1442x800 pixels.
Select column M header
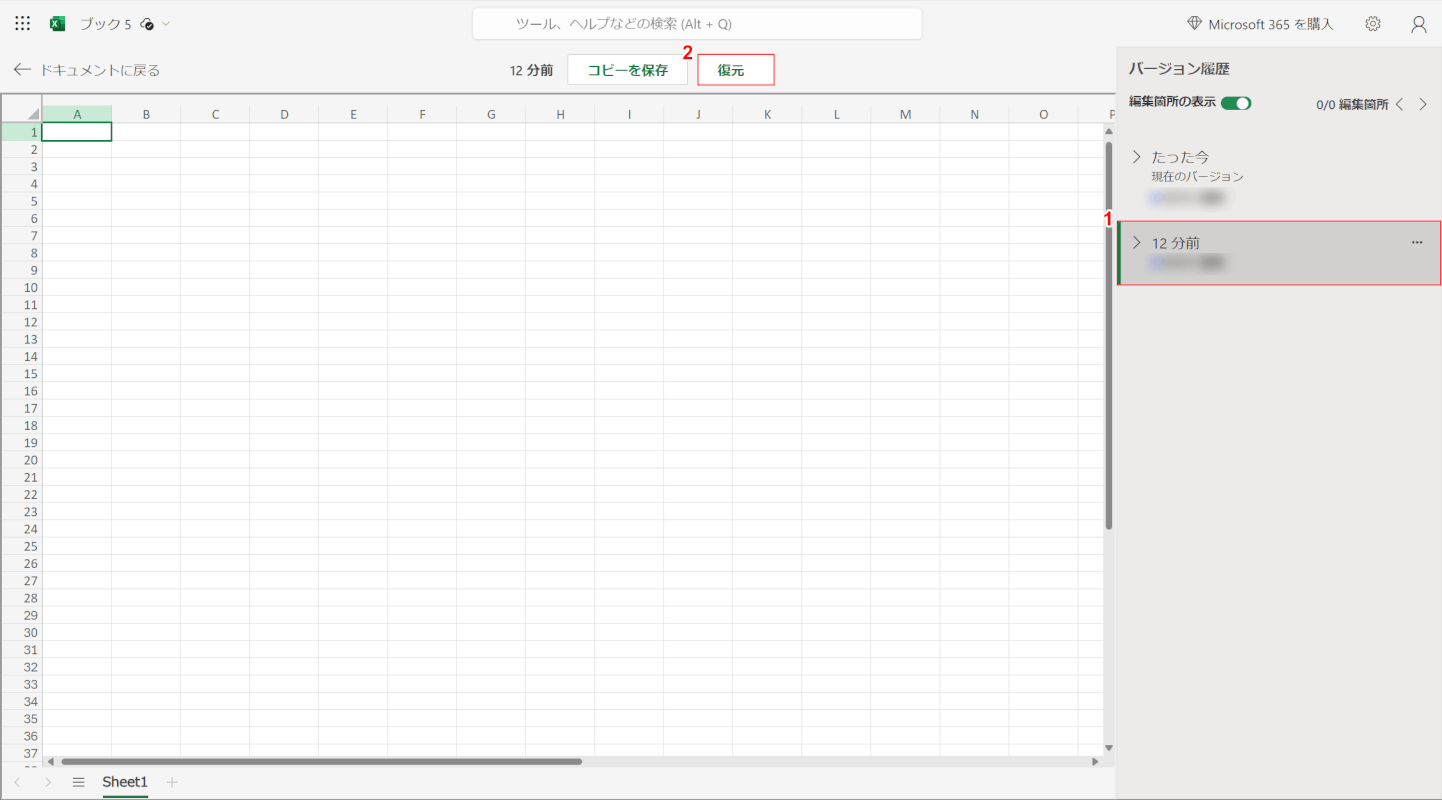[x=905, y=114]
